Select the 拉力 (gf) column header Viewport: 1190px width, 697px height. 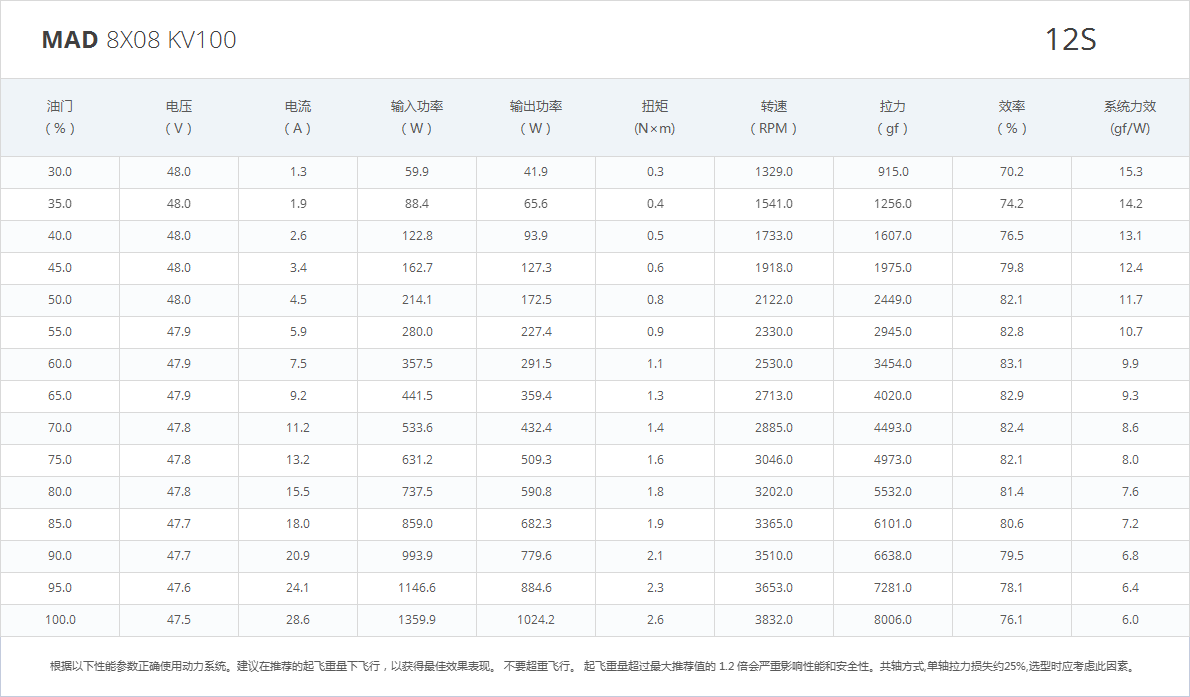893,118
